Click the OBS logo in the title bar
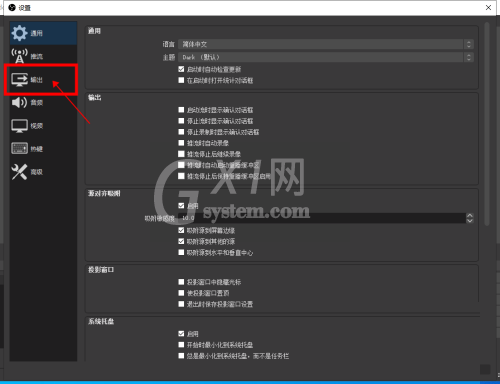Image resolution: width=500 pixels, height=384 pixels. 12,7
